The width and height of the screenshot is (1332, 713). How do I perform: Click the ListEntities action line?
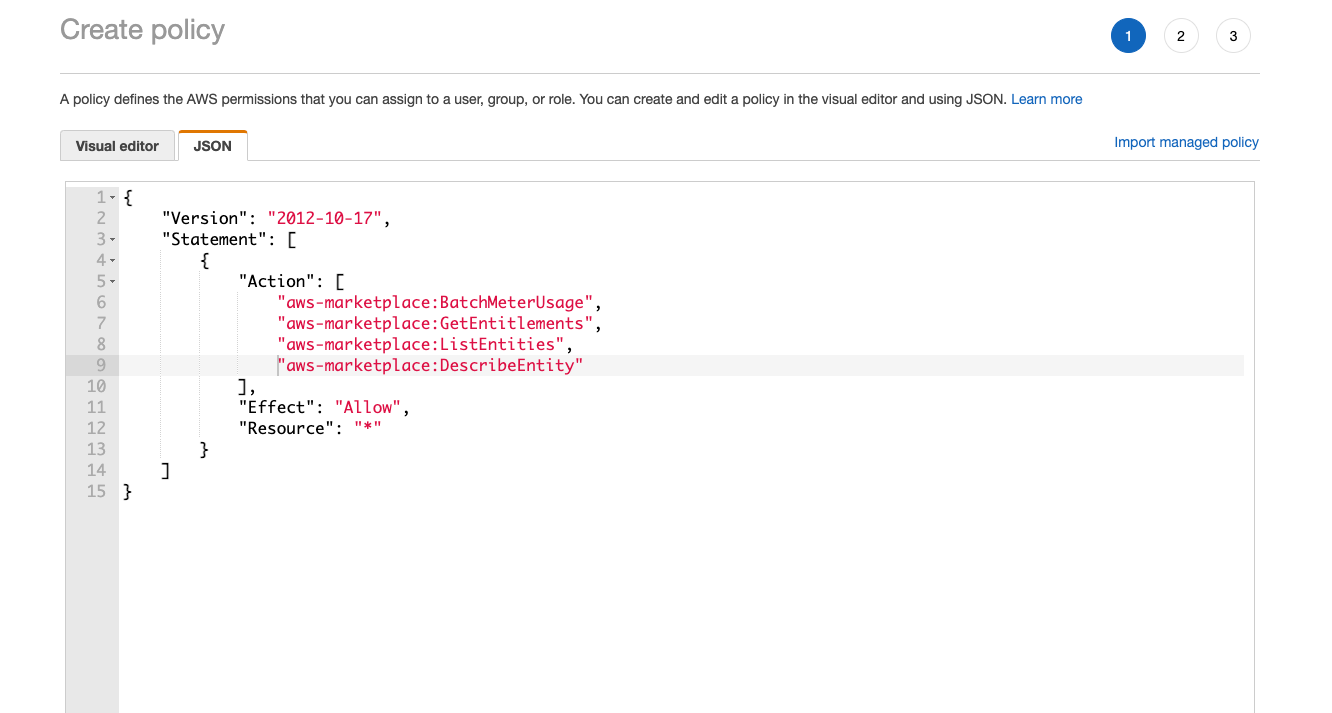tap(422, 344)
